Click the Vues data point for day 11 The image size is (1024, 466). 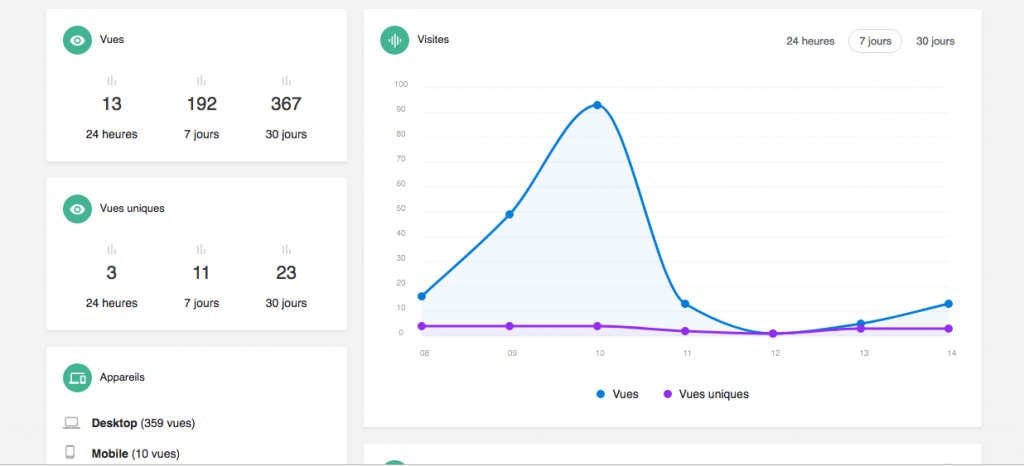(685, 303)
